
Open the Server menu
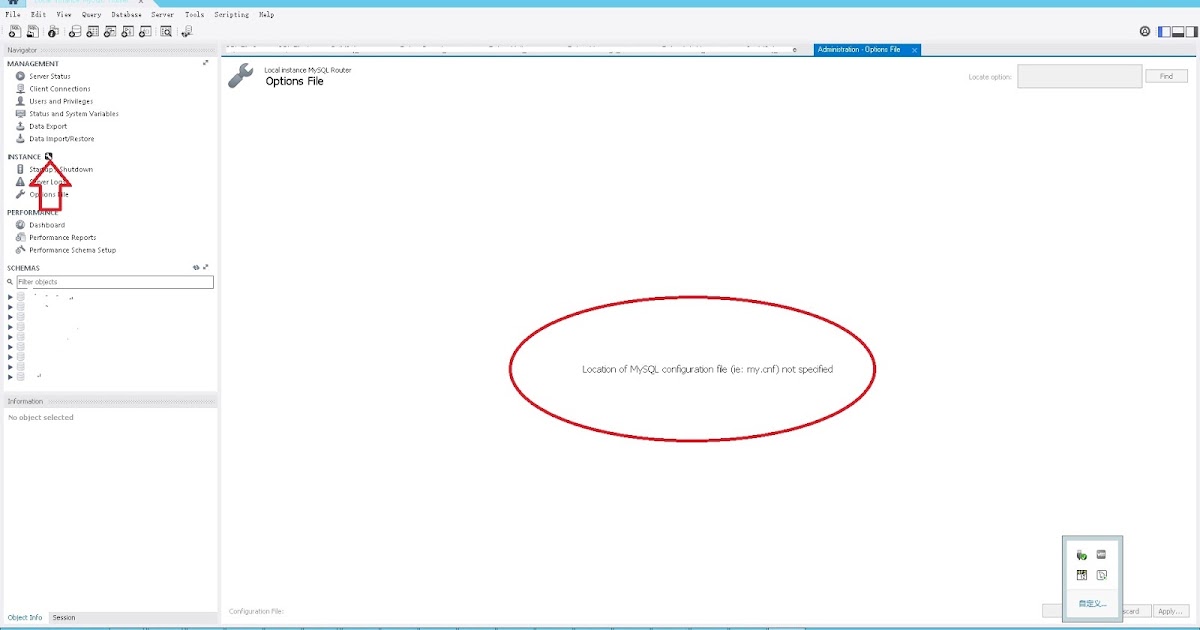(x=161, y=14)
